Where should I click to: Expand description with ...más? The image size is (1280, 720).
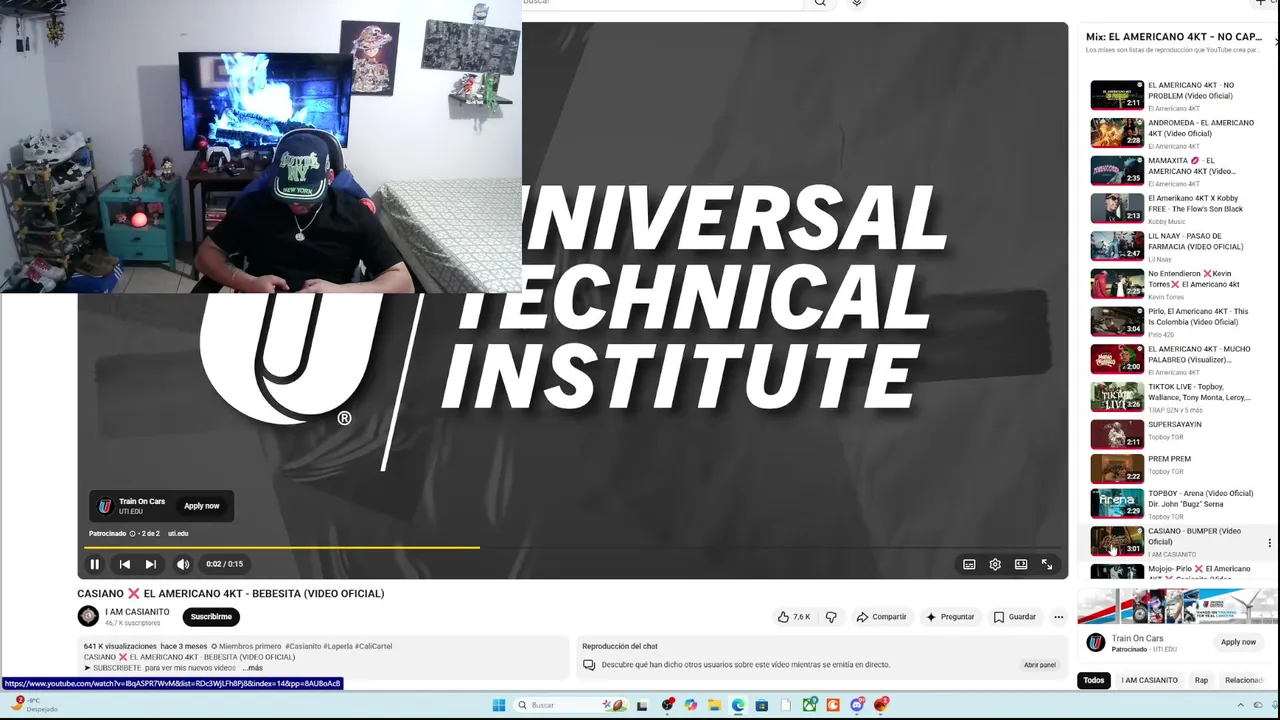pos(252,668)
